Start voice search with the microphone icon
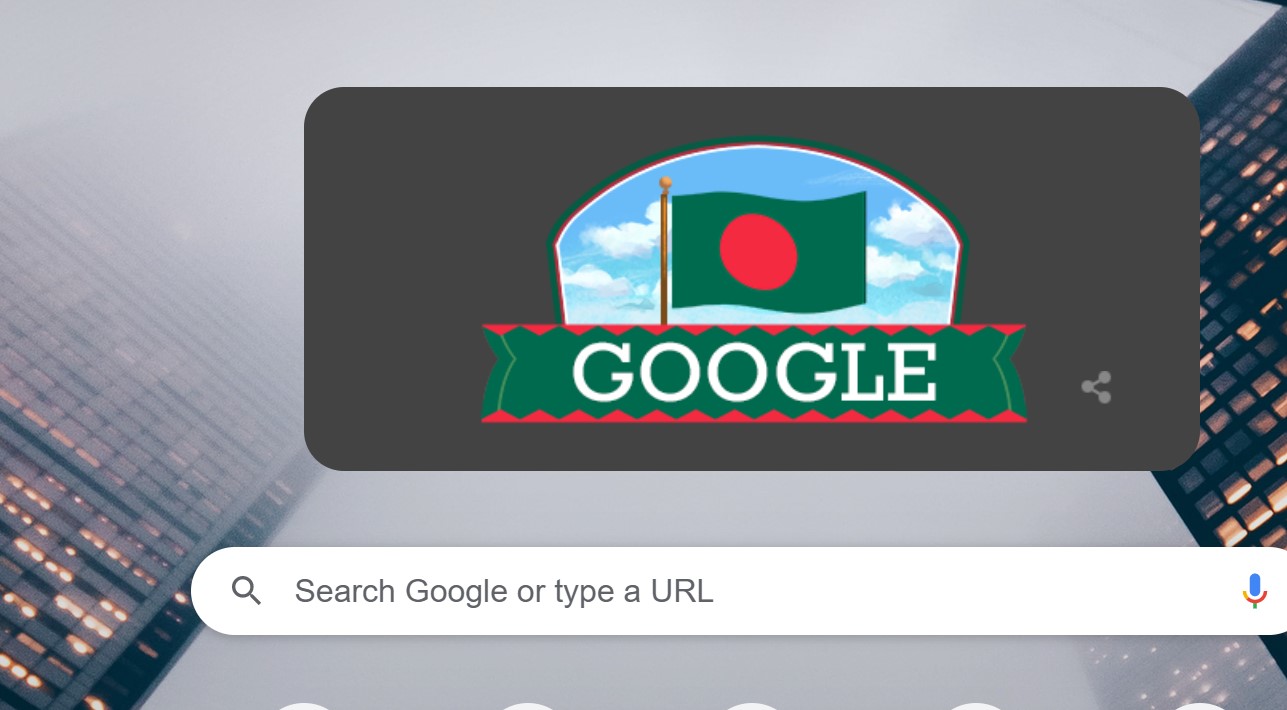The image size is (1287, 710). click(1254, 591)
